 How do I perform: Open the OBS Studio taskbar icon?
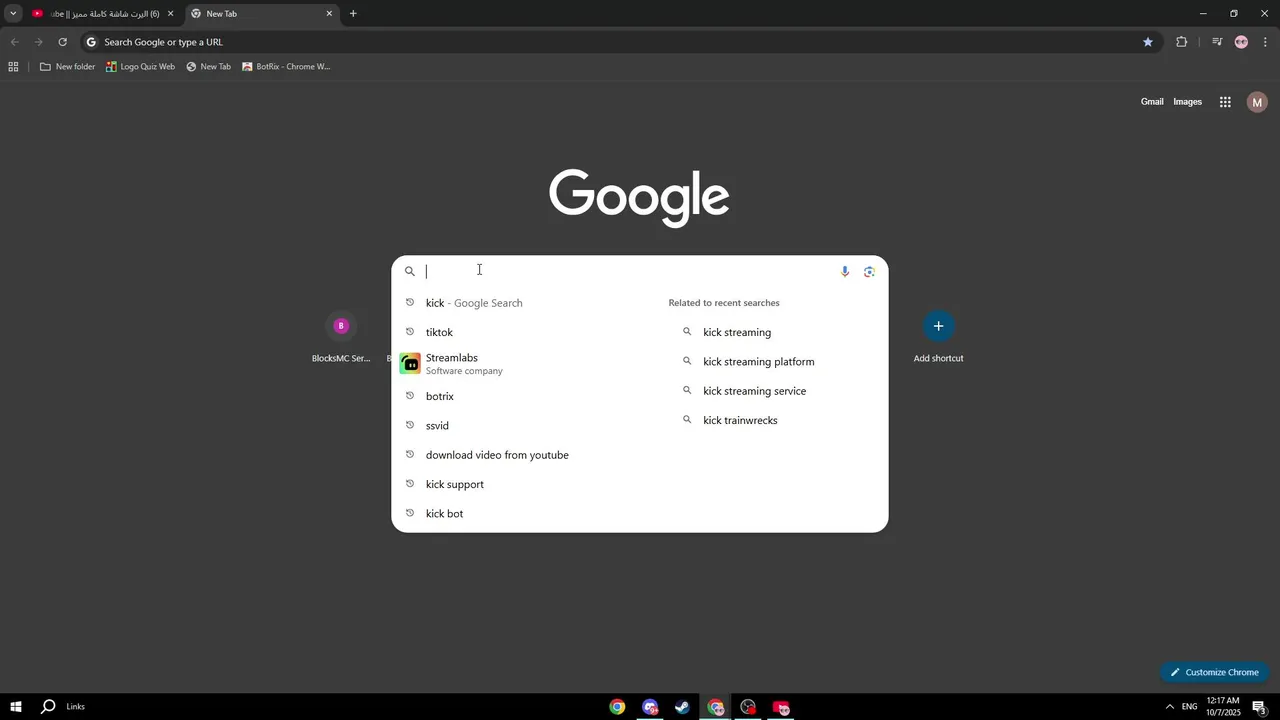tap(748, 707)
